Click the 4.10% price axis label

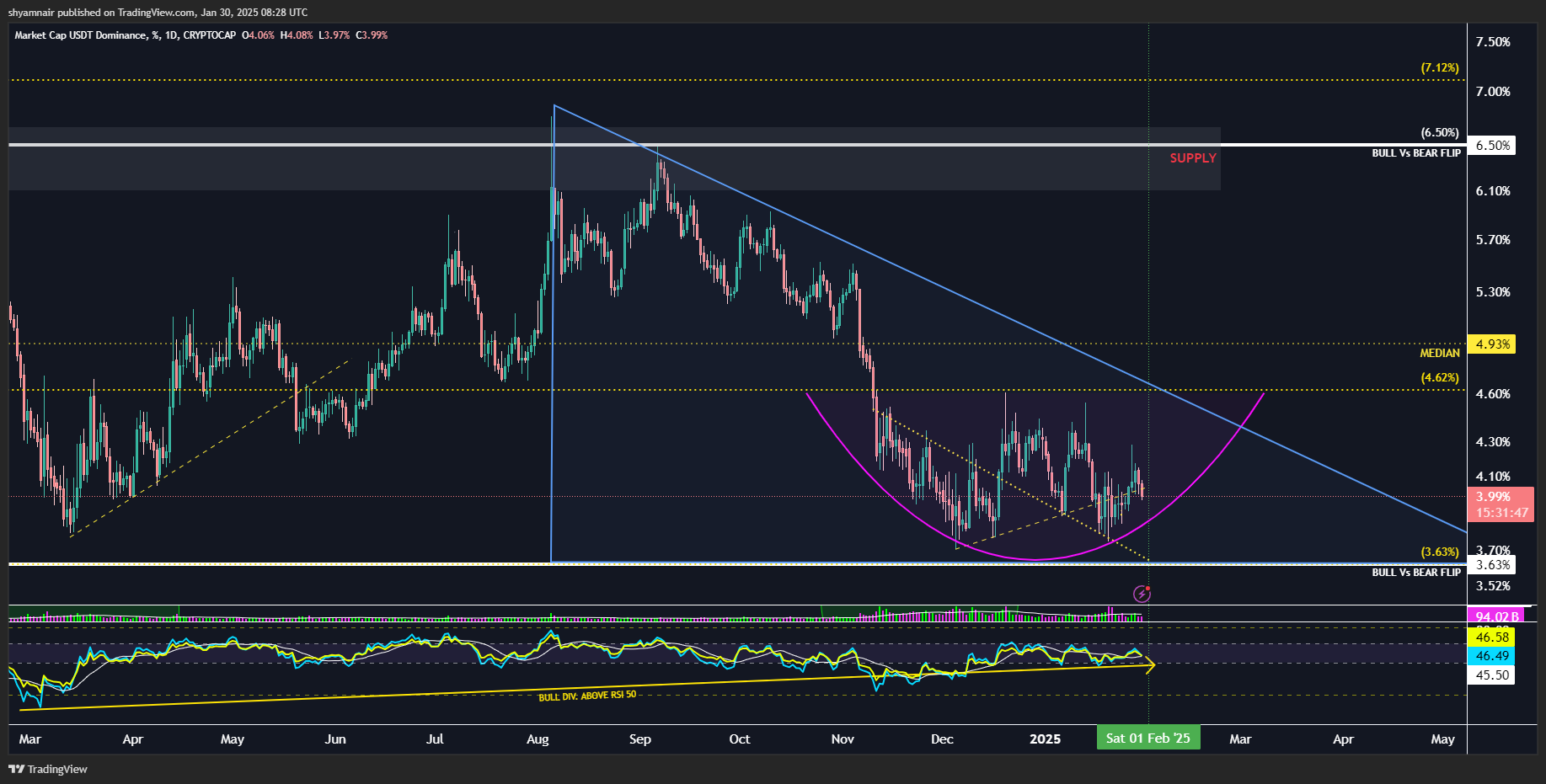coord(1493,477)
